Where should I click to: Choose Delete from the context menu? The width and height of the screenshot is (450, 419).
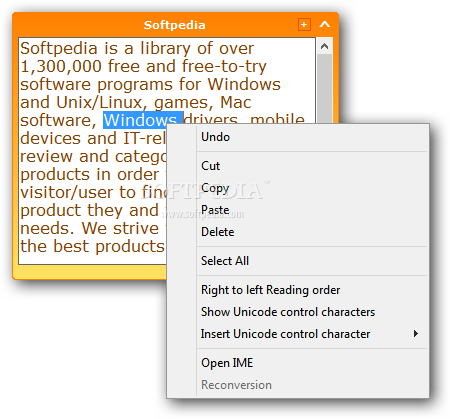coord(297,232)
